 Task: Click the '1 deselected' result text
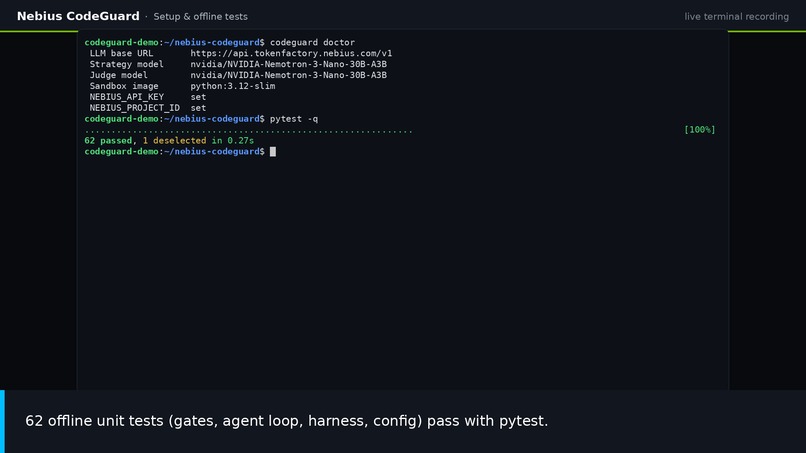point(174,140)
